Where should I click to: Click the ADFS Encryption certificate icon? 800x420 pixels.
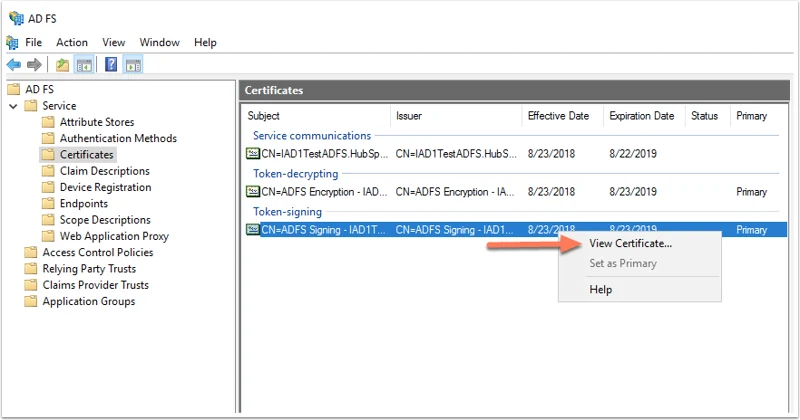253,191
